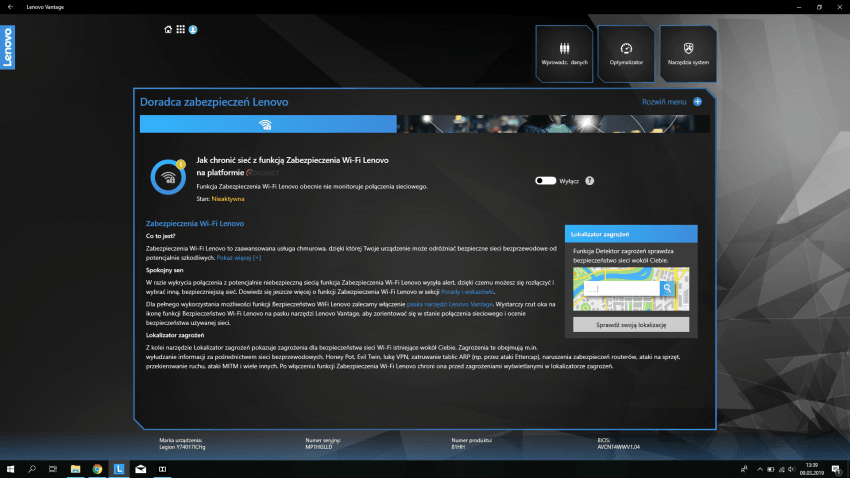850x478 pixels.
Task: Expand Pokaż więcej [+] link
Action: [x=239, y=258]
